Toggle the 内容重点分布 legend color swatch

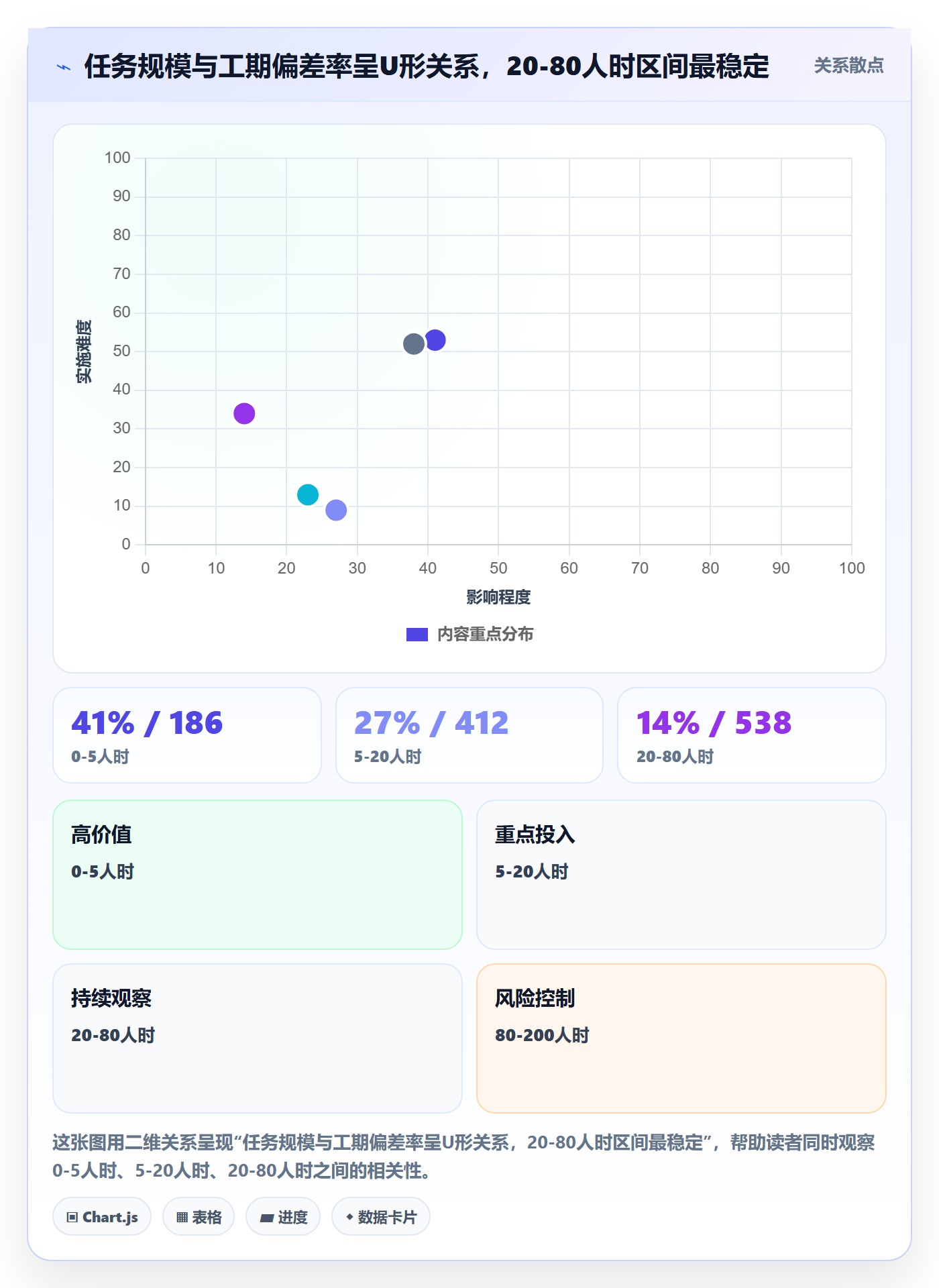pyautogui.click(x=417, y=635)
